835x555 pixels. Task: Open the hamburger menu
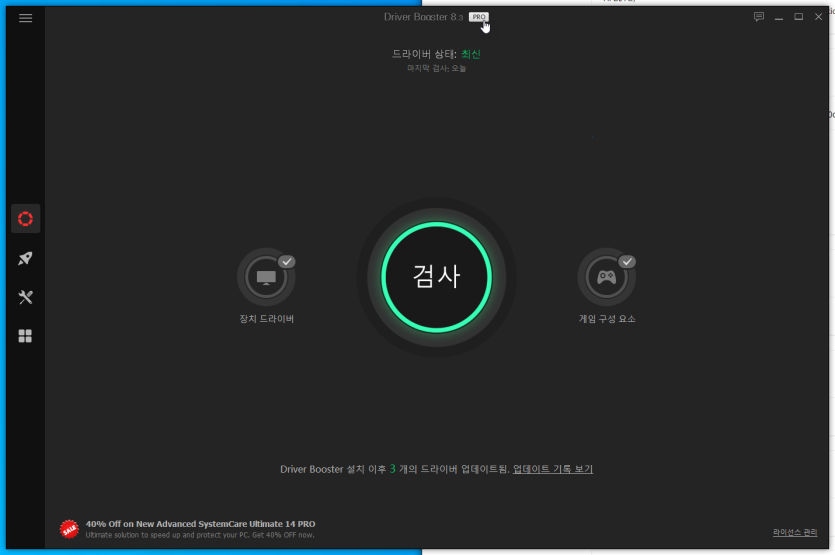[x=26, y=18]
